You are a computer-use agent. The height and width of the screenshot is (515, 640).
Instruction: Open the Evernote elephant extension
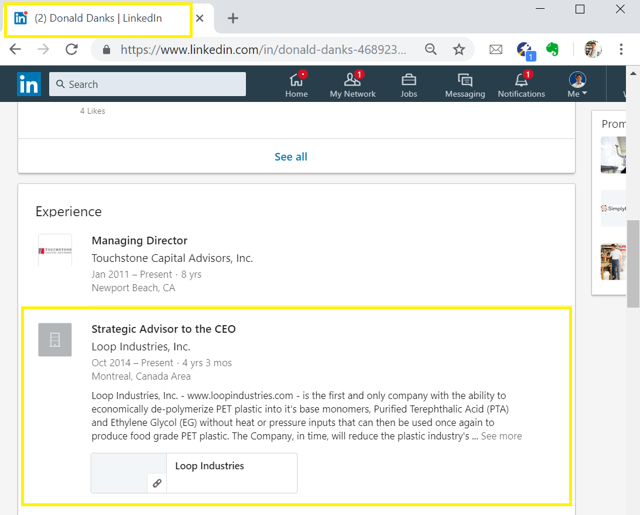[552, 49]
